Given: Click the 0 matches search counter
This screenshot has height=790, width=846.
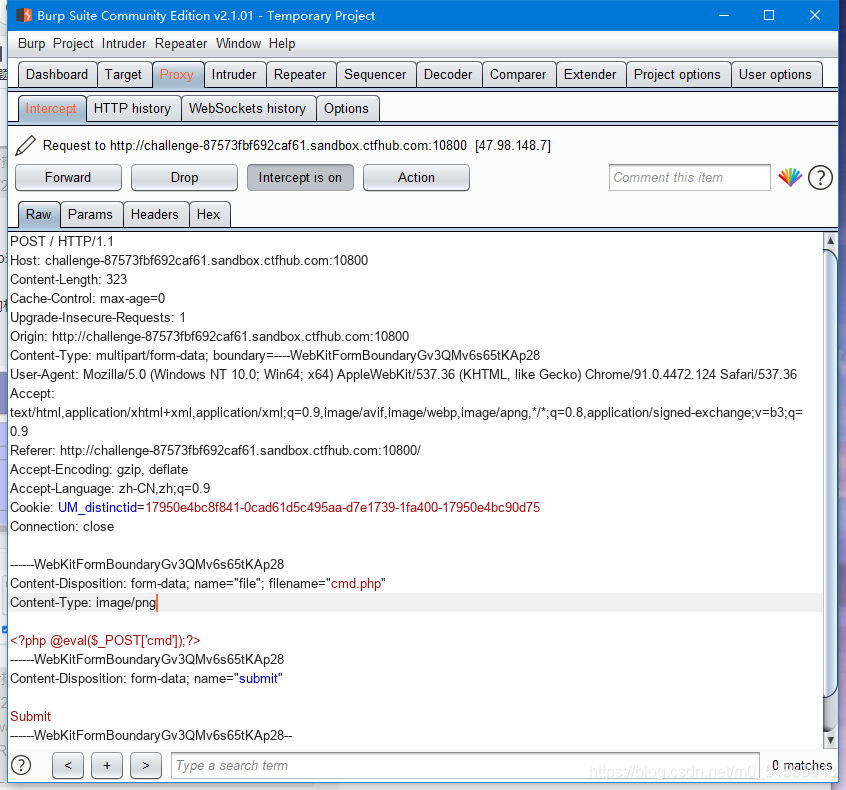Looking at the screenshot, I should tap(802, 765).
